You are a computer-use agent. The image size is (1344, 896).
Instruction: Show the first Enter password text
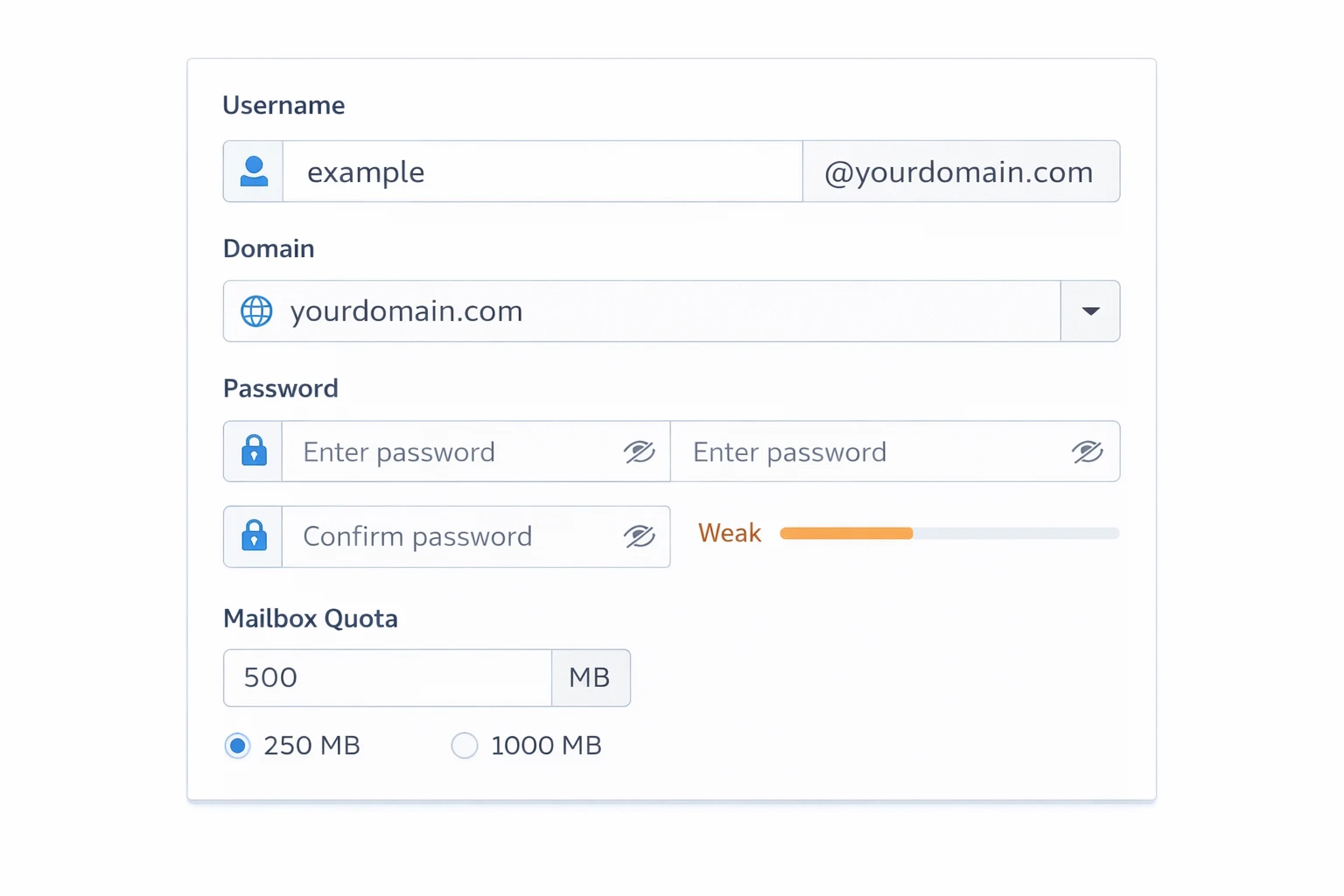point(640,451)
